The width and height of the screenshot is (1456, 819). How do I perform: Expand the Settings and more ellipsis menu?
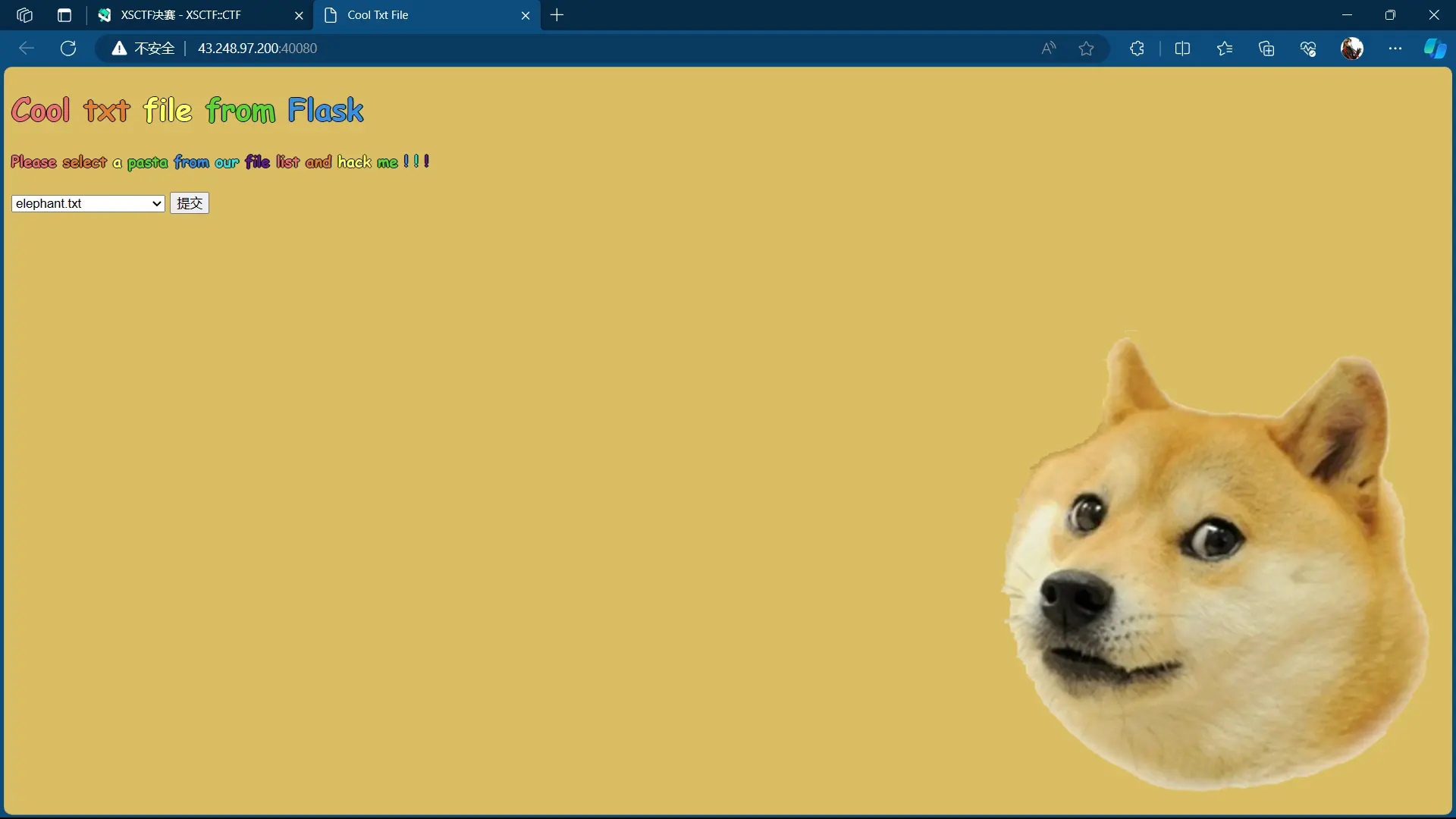click(1396, 48)
